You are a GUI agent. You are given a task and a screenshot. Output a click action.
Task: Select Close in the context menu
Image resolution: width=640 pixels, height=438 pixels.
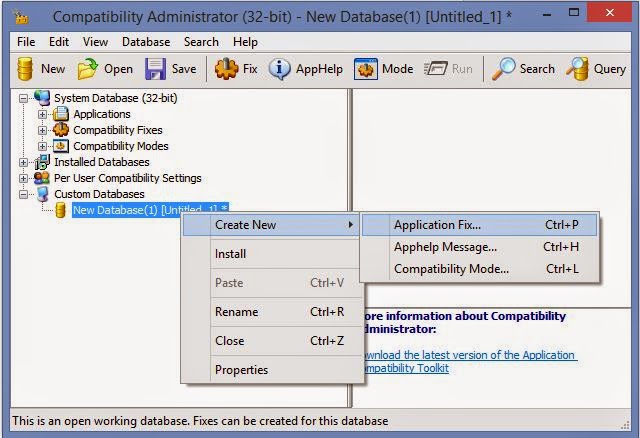[x=273, y=341]
